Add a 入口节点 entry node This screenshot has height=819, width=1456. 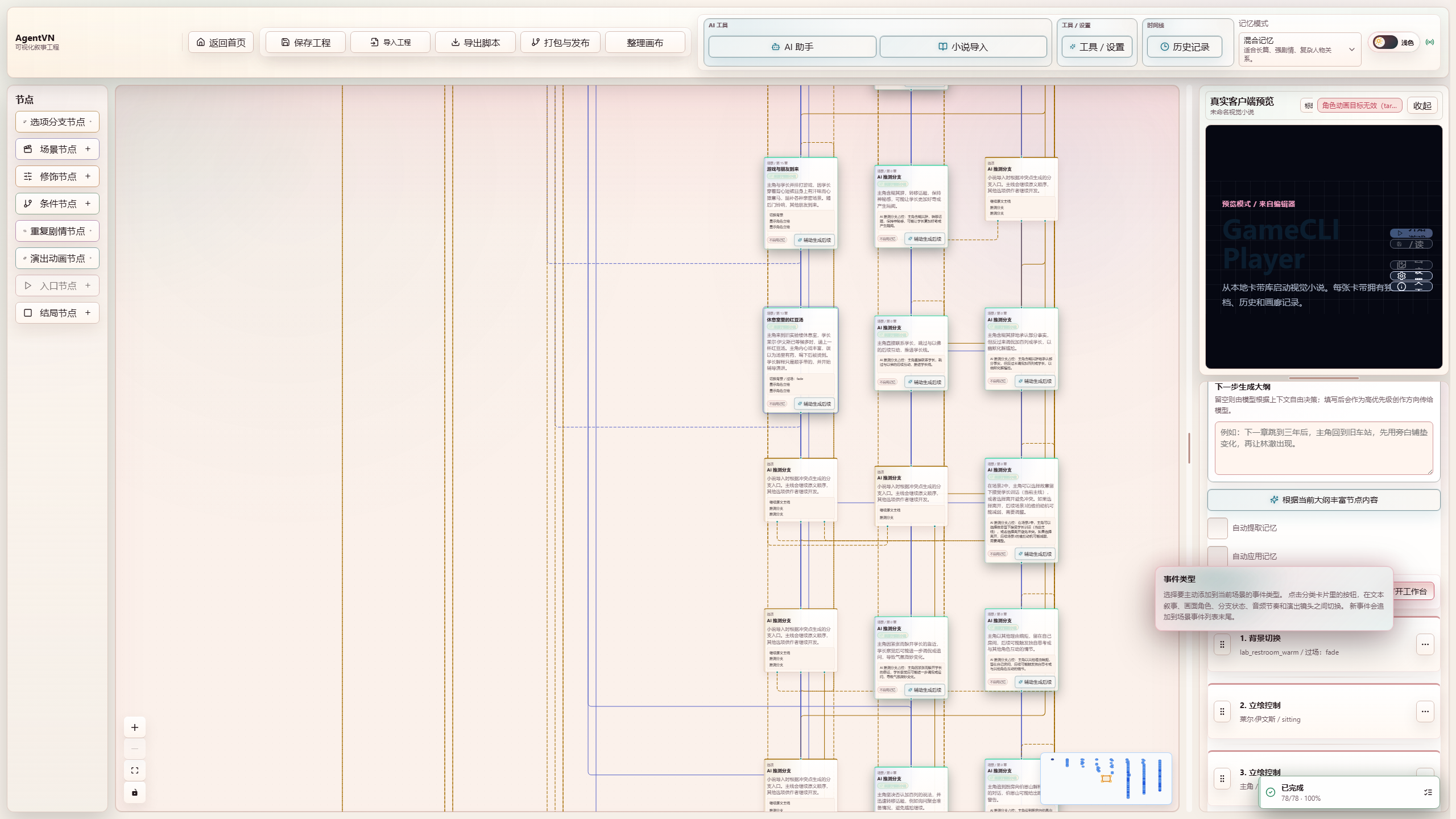click(x=57, y=286)
